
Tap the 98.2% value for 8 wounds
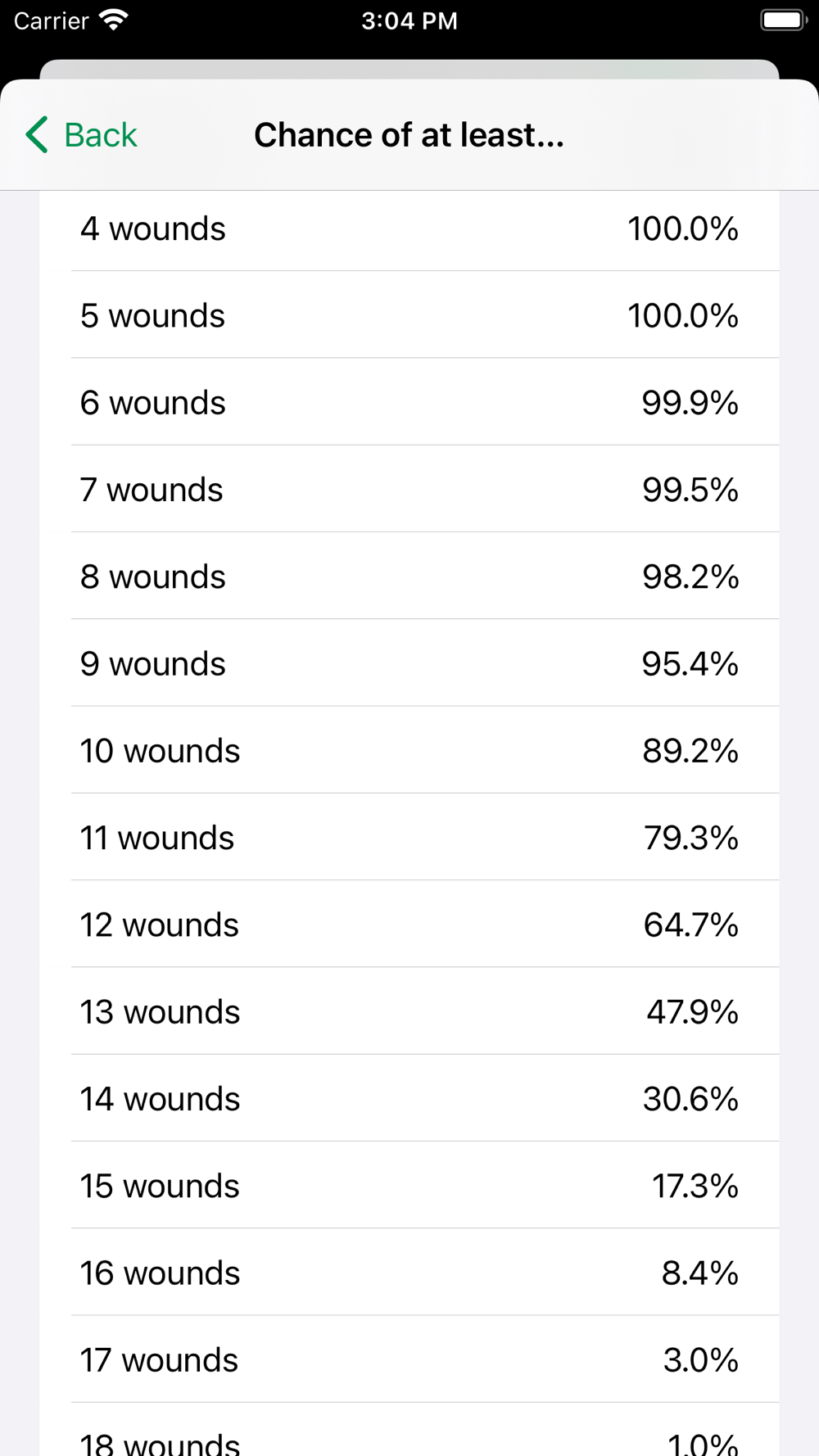[x=690, y=577]
